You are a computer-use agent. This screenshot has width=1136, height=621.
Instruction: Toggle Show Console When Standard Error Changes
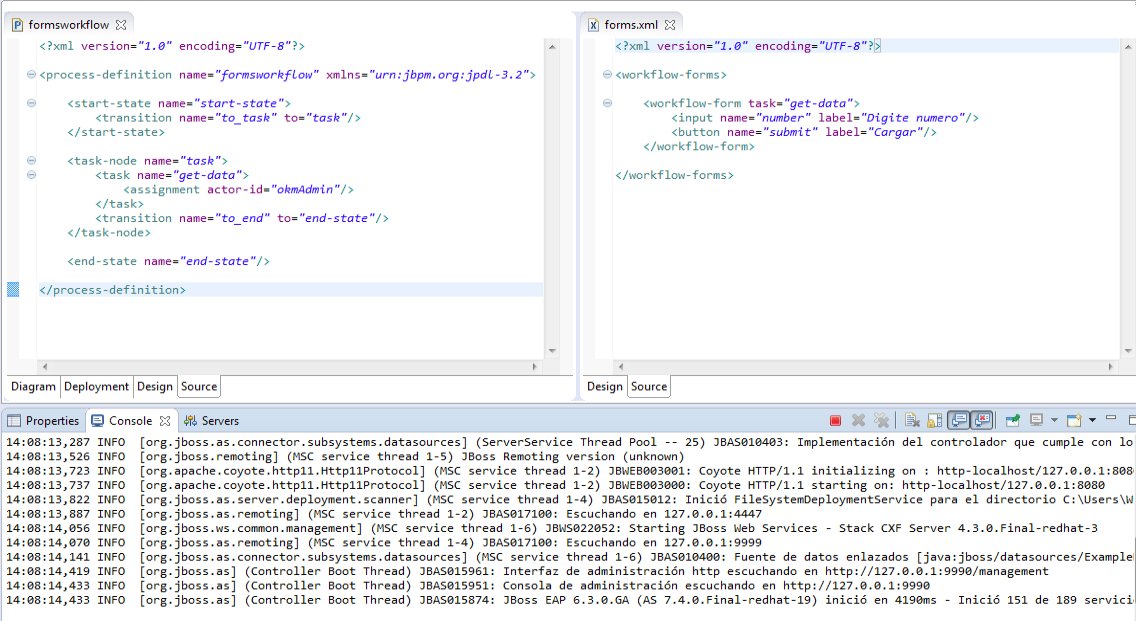pos(980,420)
